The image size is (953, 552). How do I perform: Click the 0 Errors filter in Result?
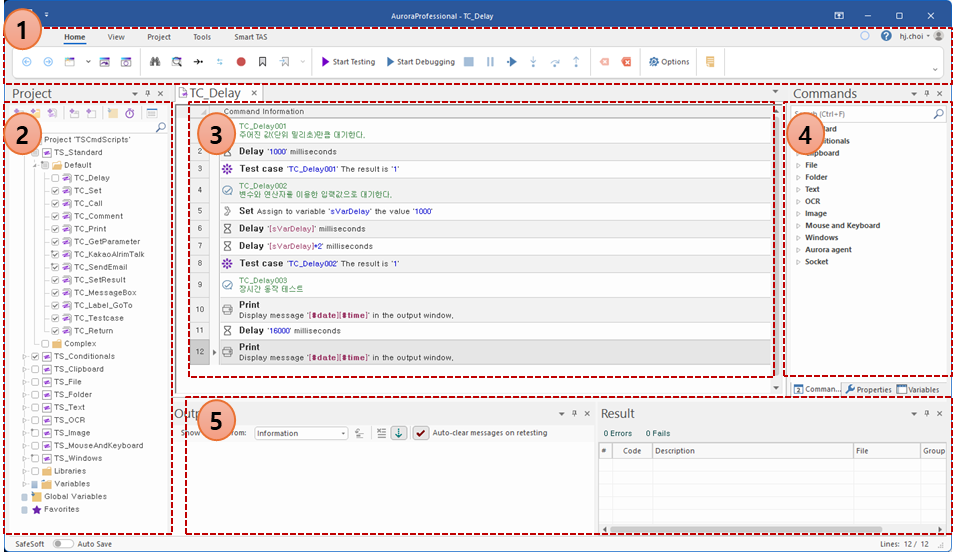click(x=618, y=433)
